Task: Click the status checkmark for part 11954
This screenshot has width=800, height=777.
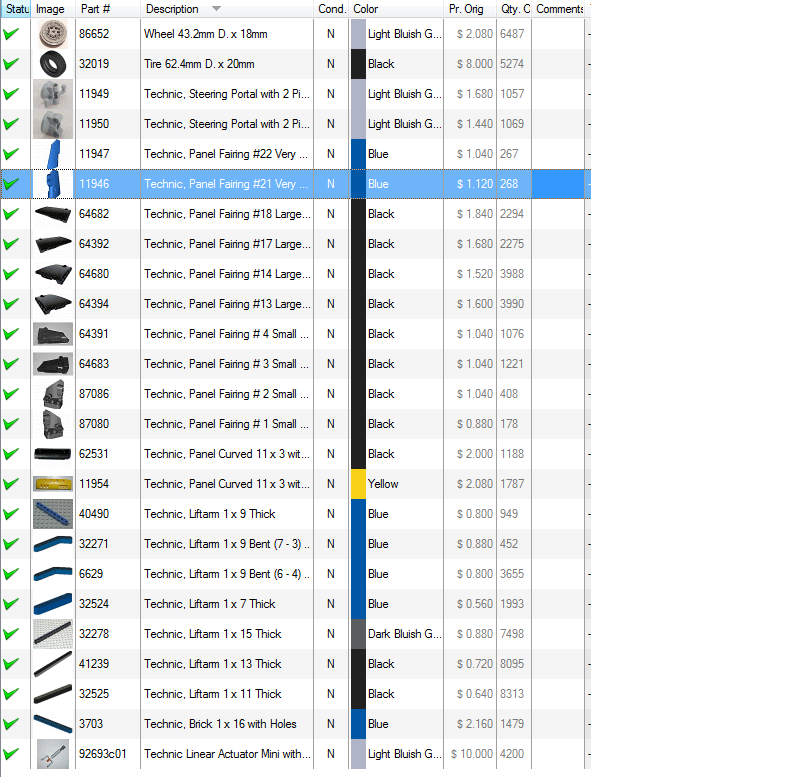Action: click(11, 484)
